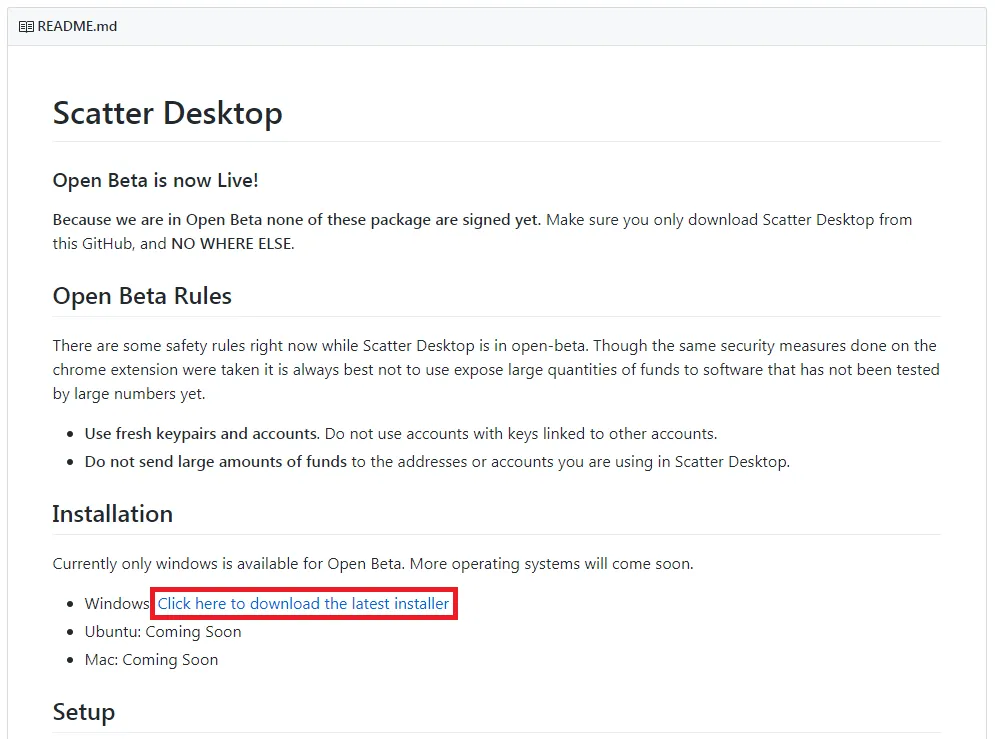Viewport: 995px width, 739px height.
Task: Click 'Ubuntu: Coming Soon' list item
Action: [x=163, y=632]
